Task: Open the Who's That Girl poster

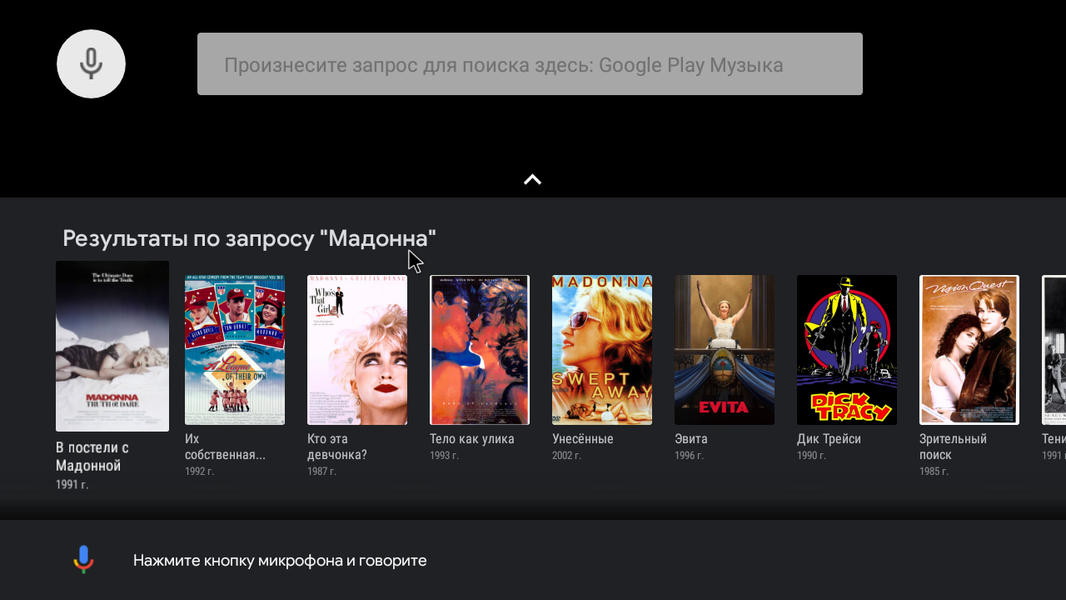Action: point(357,350)
